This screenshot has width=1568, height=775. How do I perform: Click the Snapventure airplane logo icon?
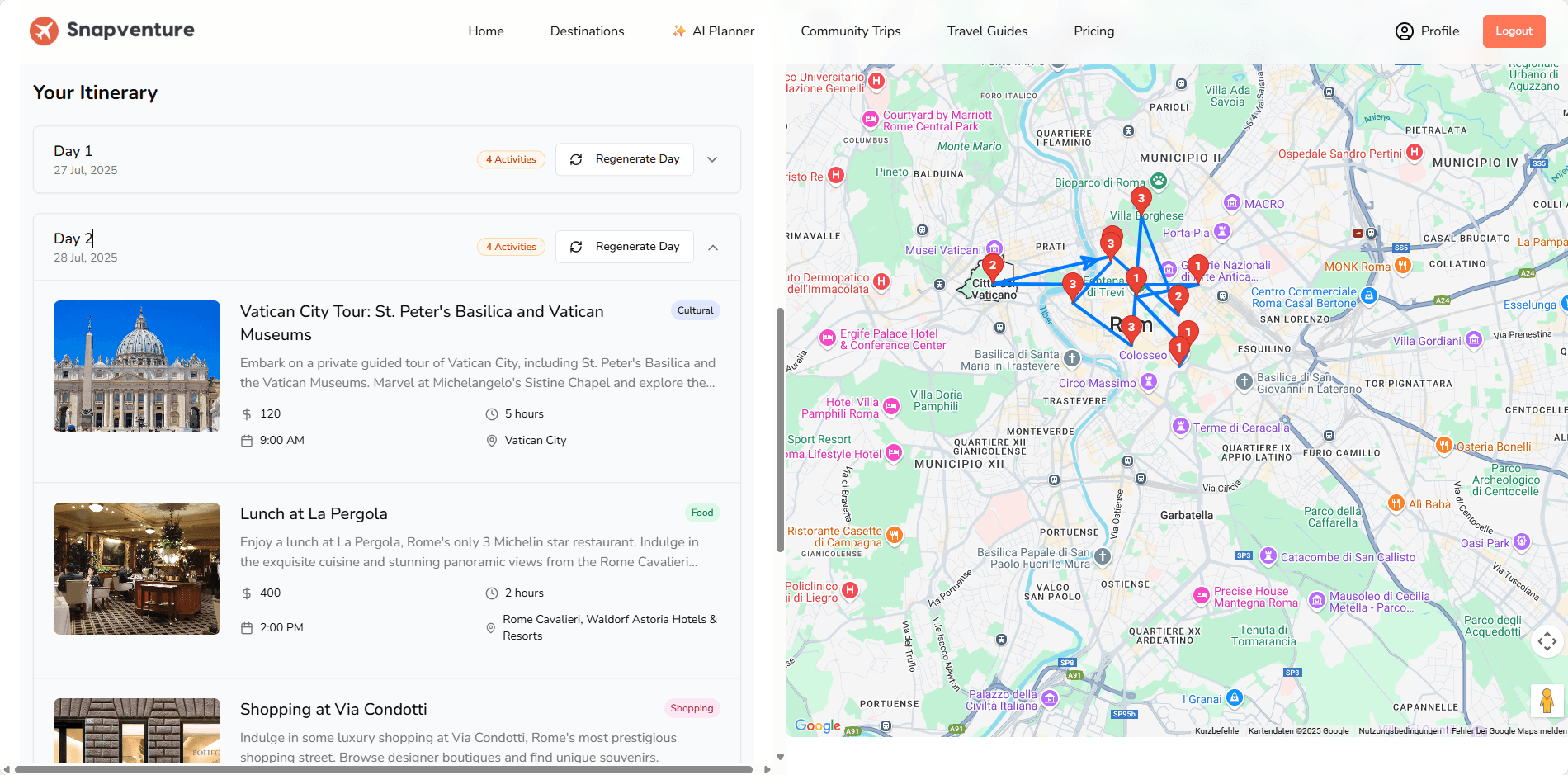(x=44, y=31)
